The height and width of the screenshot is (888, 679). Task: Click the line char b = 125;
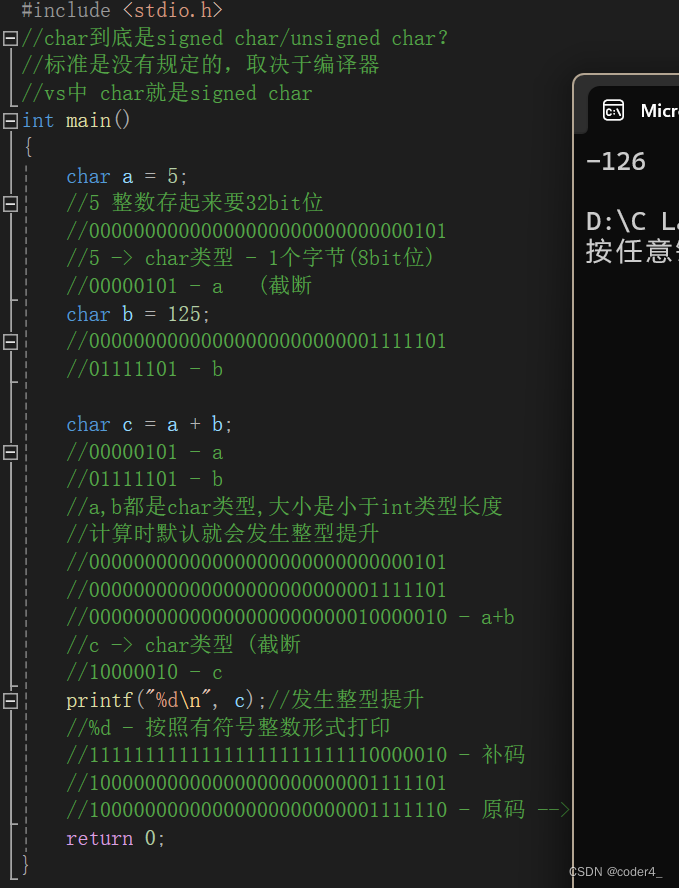coord(138,314)
